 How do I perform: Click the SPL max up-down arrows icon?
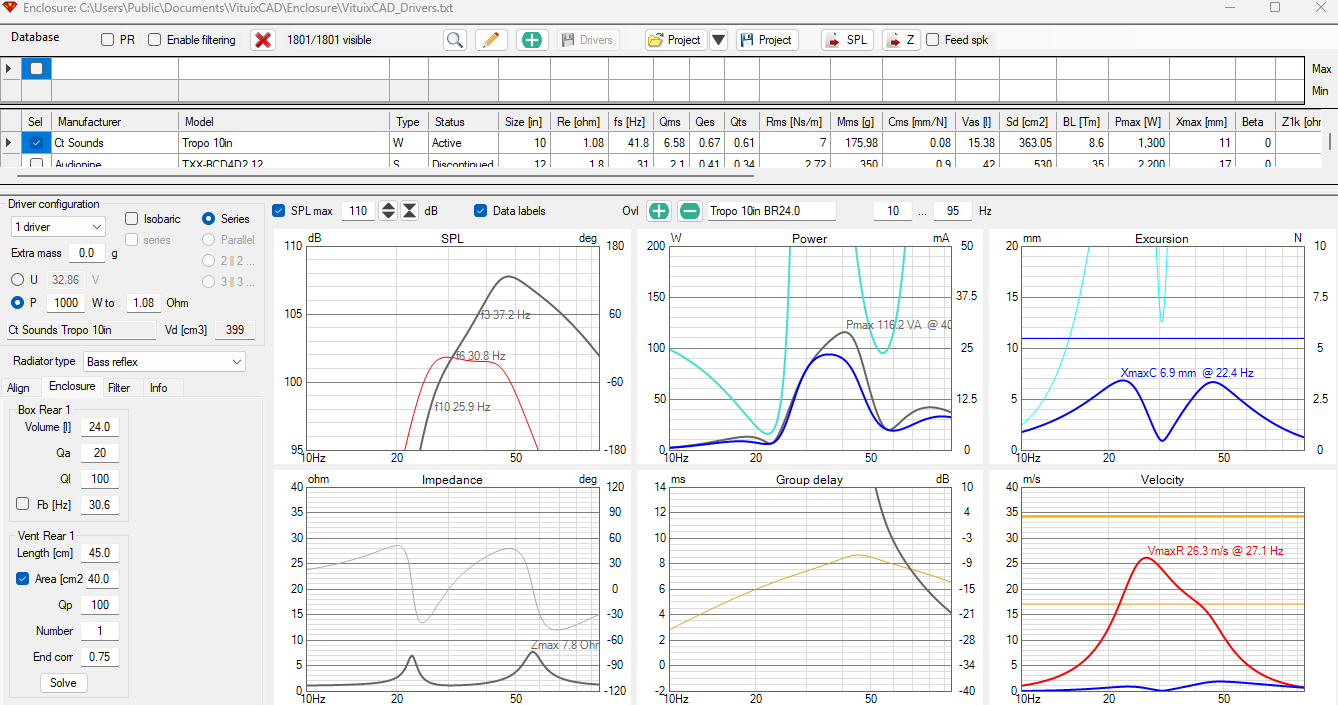pyautogui.click(x=389, y=211)
